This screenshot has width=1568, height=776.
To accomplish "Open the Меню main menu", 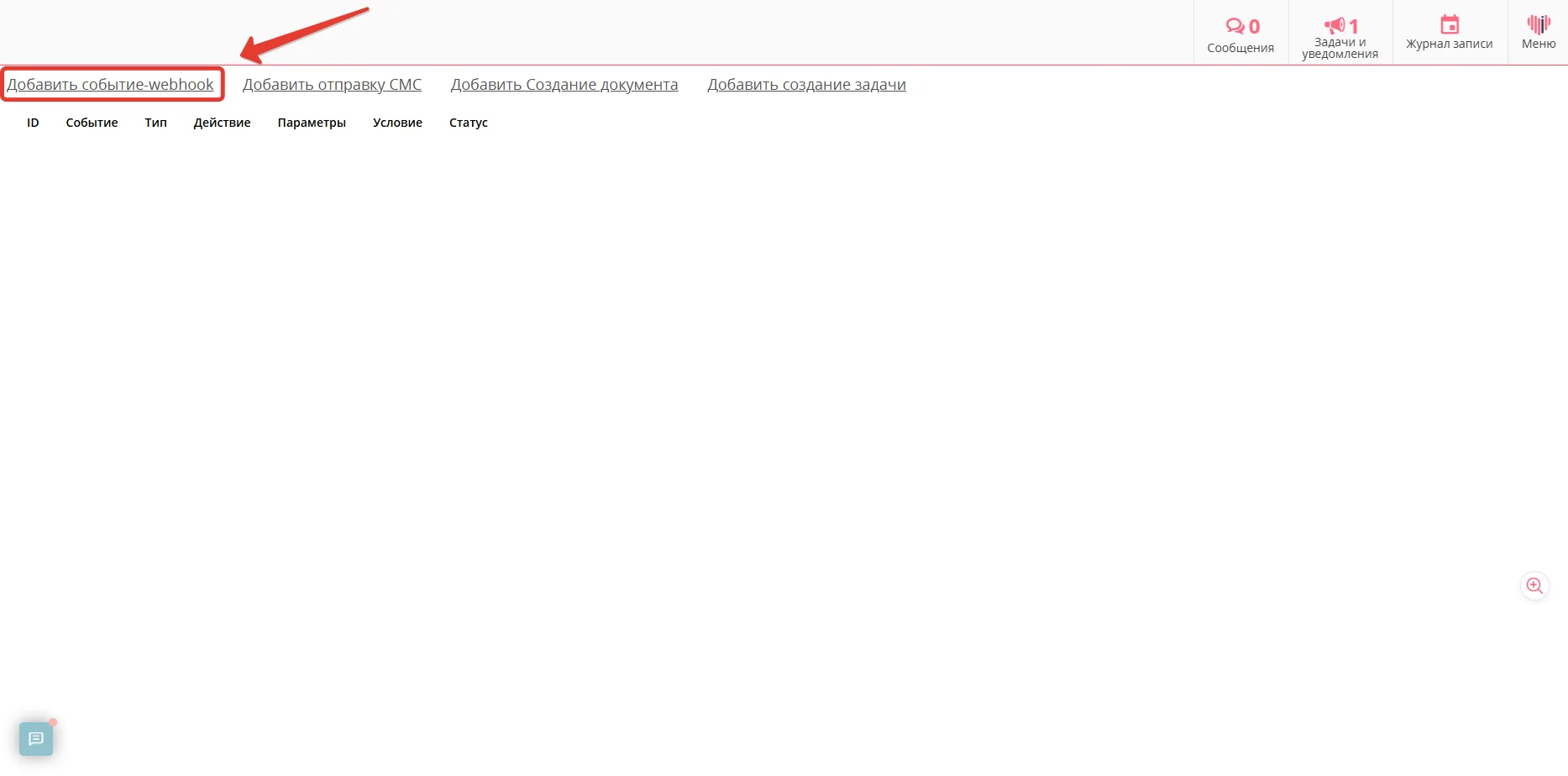I will tap(1539, 32).
